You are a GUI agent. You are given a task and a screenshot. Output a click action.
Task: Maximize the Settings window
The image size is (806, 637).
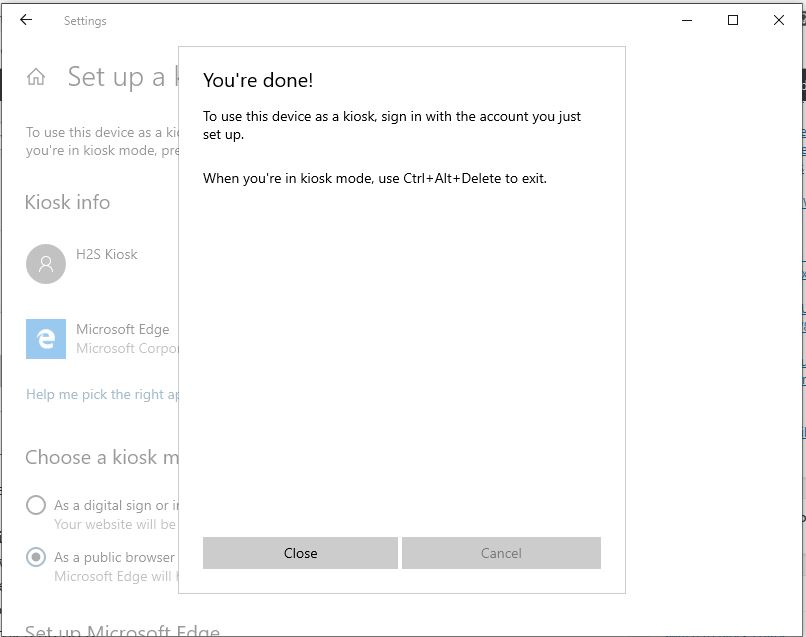click(731, 20)
